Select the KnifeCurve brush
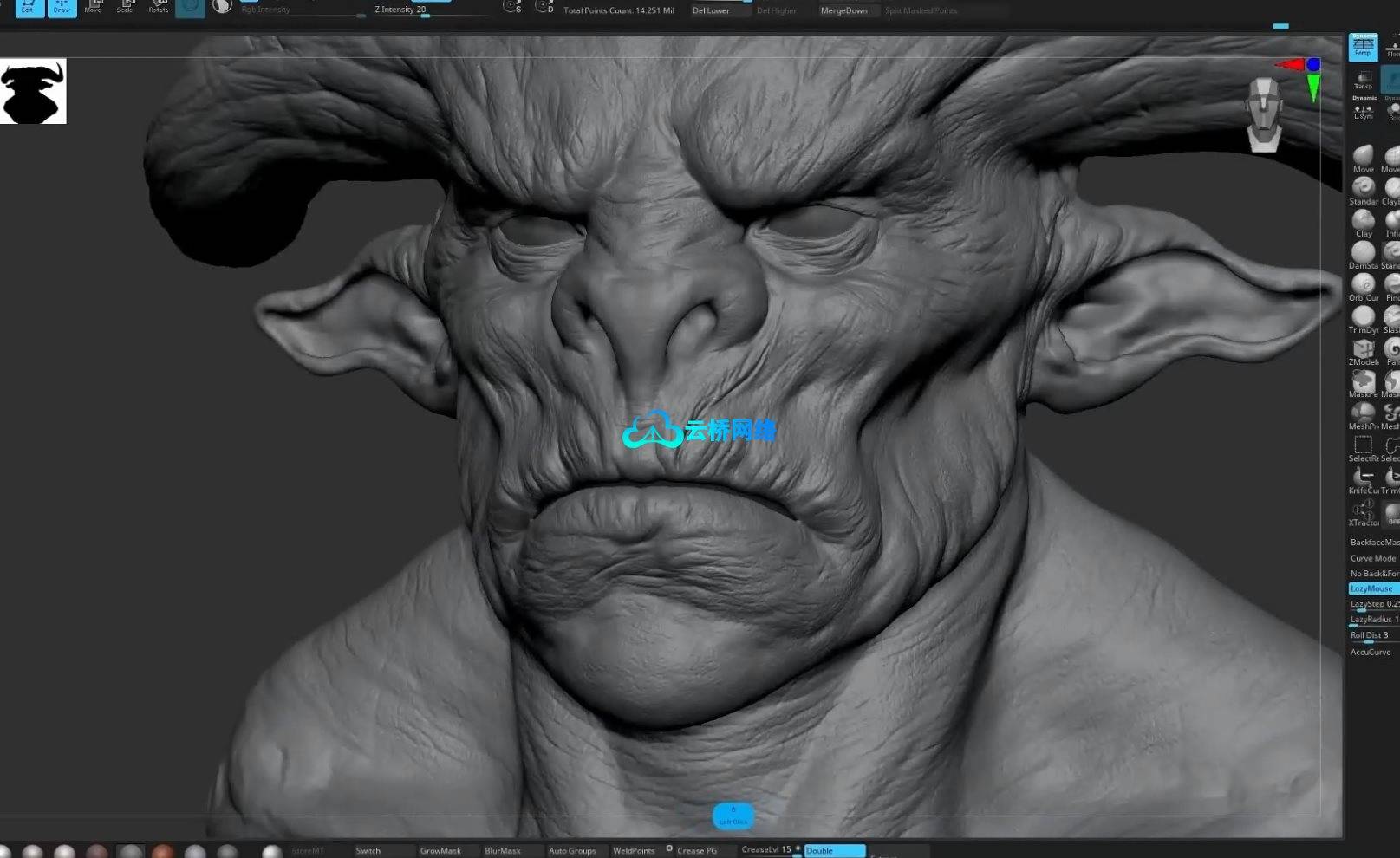Image resolution: width=1400 pixels, height=858 pixels. [x=1363, y=477]
